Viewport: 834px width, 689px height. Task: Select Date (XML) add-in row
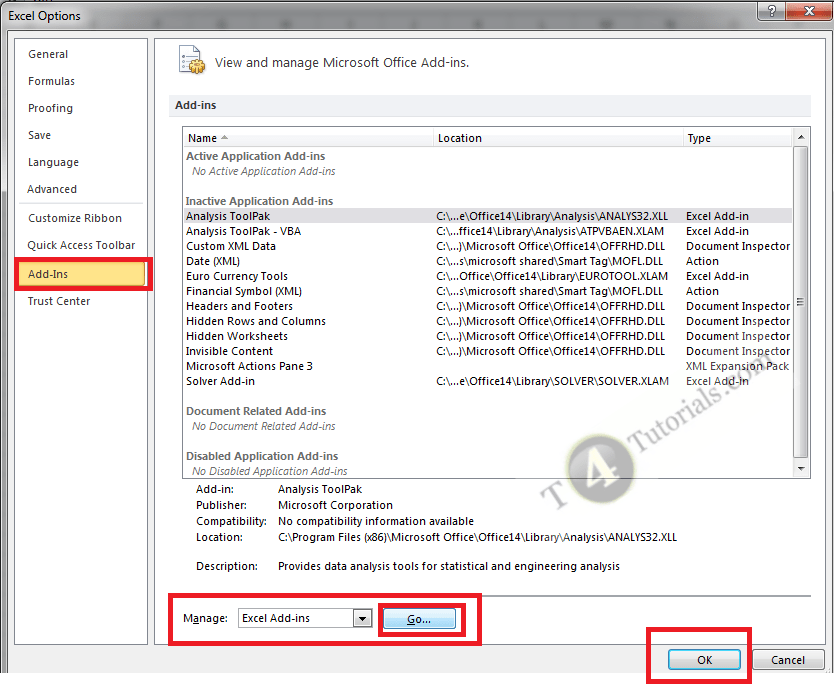coord(487,261)
